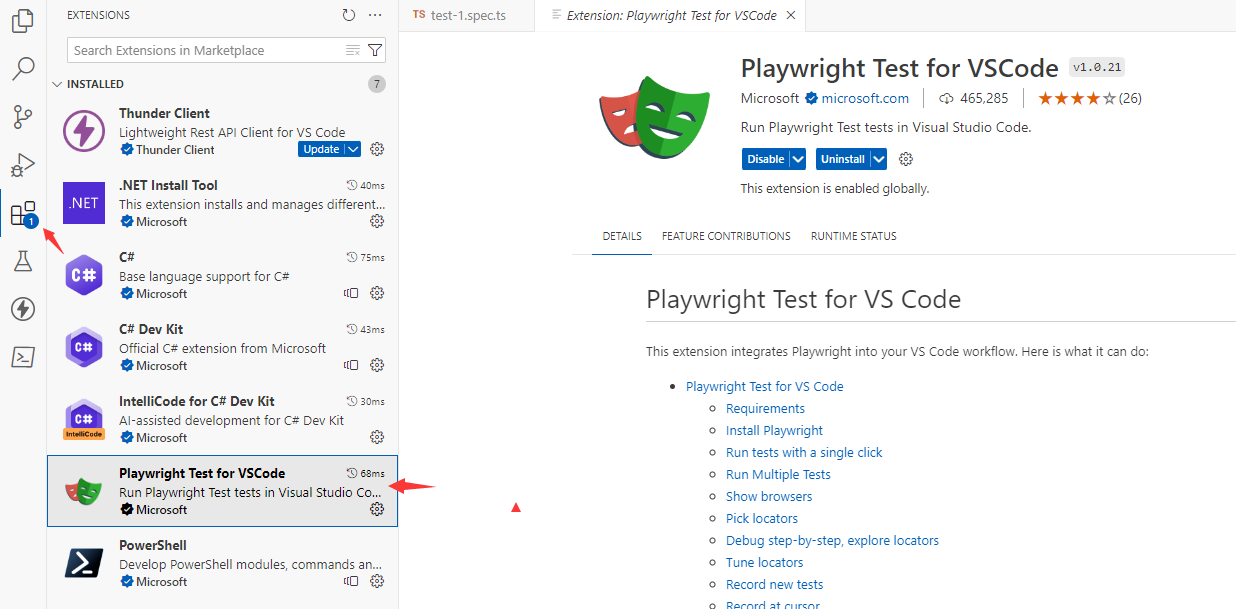
Task: Select the PowerShell extension entry
Action: point(223,564)
